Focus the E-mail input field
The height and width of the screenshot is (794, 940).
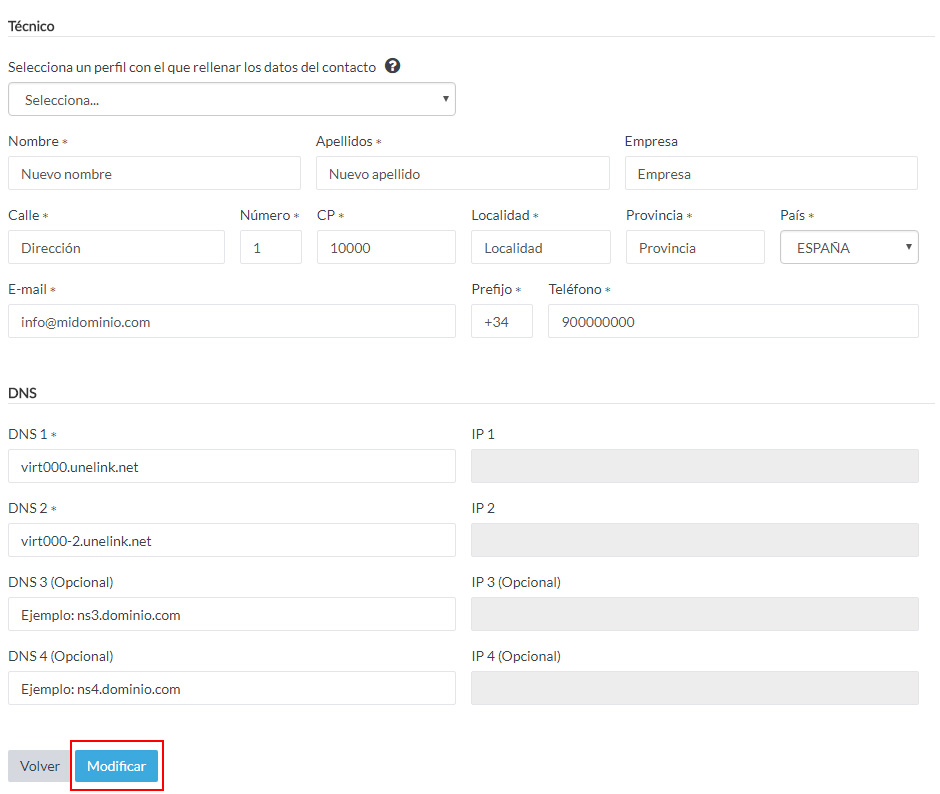pyautogui.click(x=231, y=322)
